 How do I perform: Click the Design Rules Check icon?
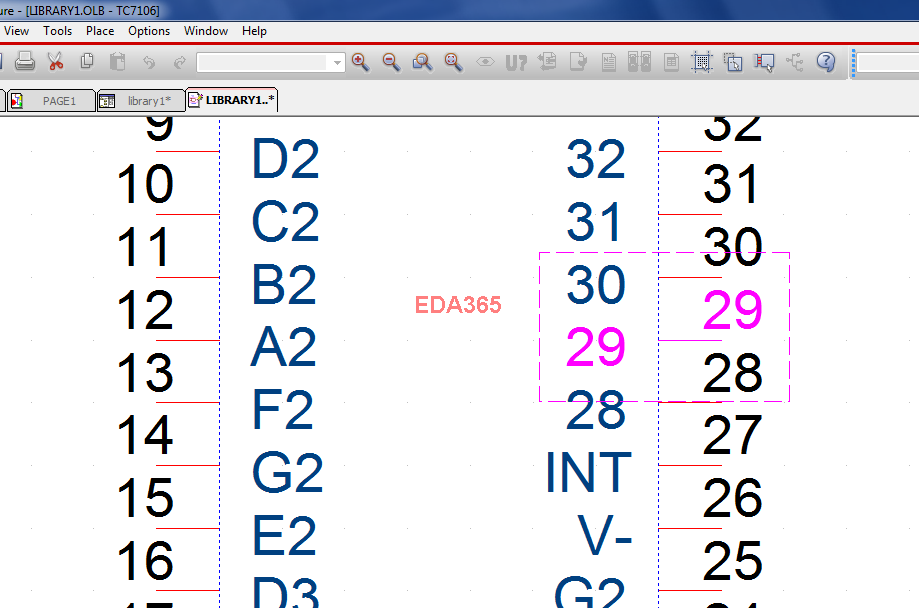(x=578, y=62)
